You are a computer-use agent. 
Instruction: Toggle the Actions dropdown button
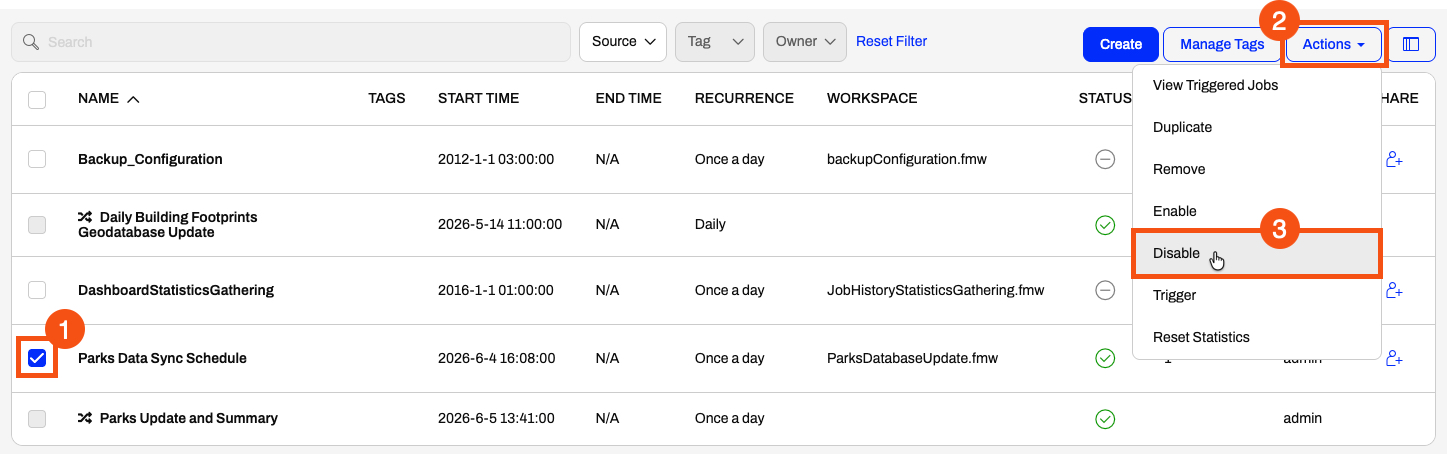(x=1333, y=44)
